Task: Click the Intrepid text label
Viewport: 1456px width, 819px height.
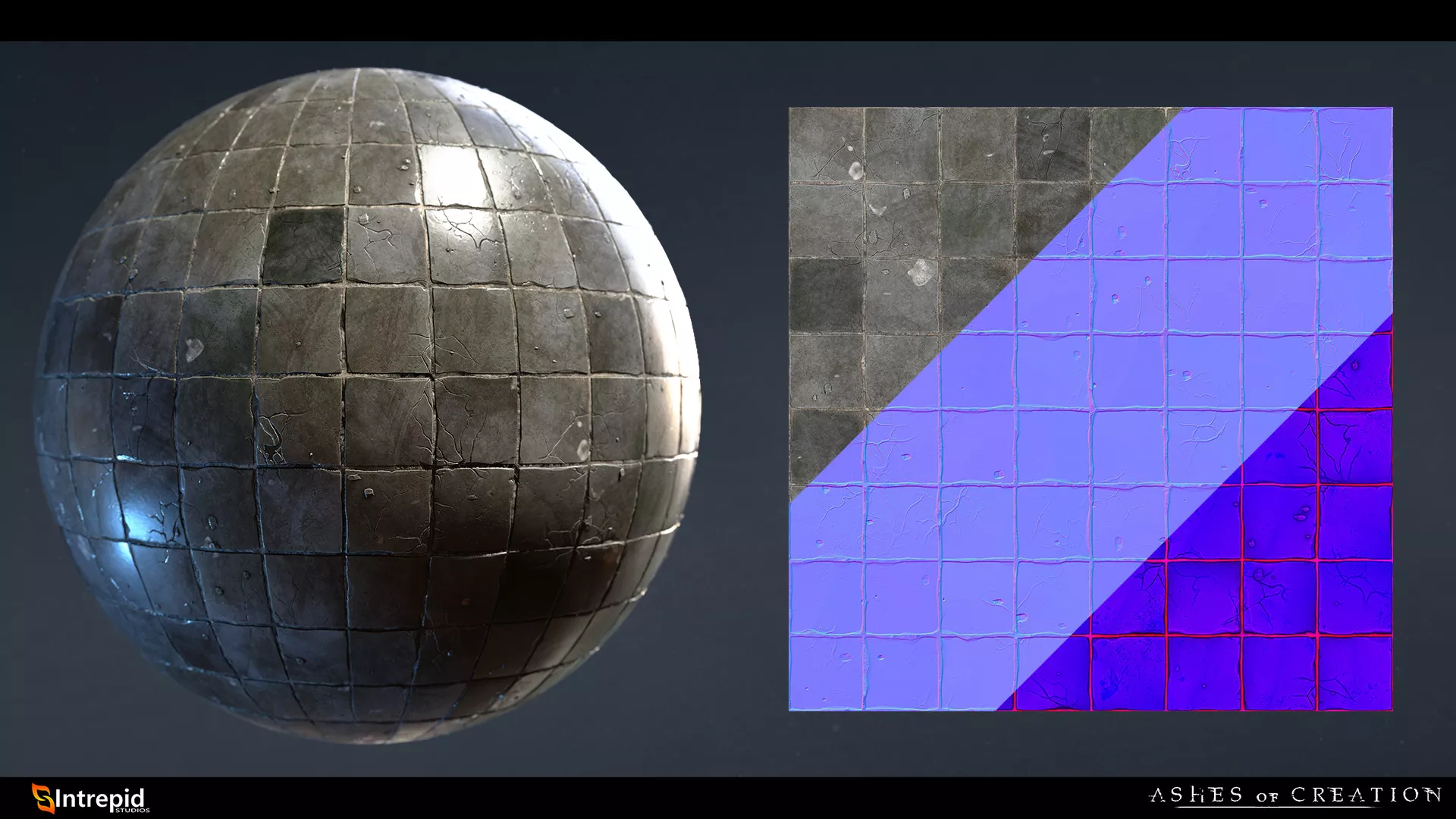Action: coord(100,799)
